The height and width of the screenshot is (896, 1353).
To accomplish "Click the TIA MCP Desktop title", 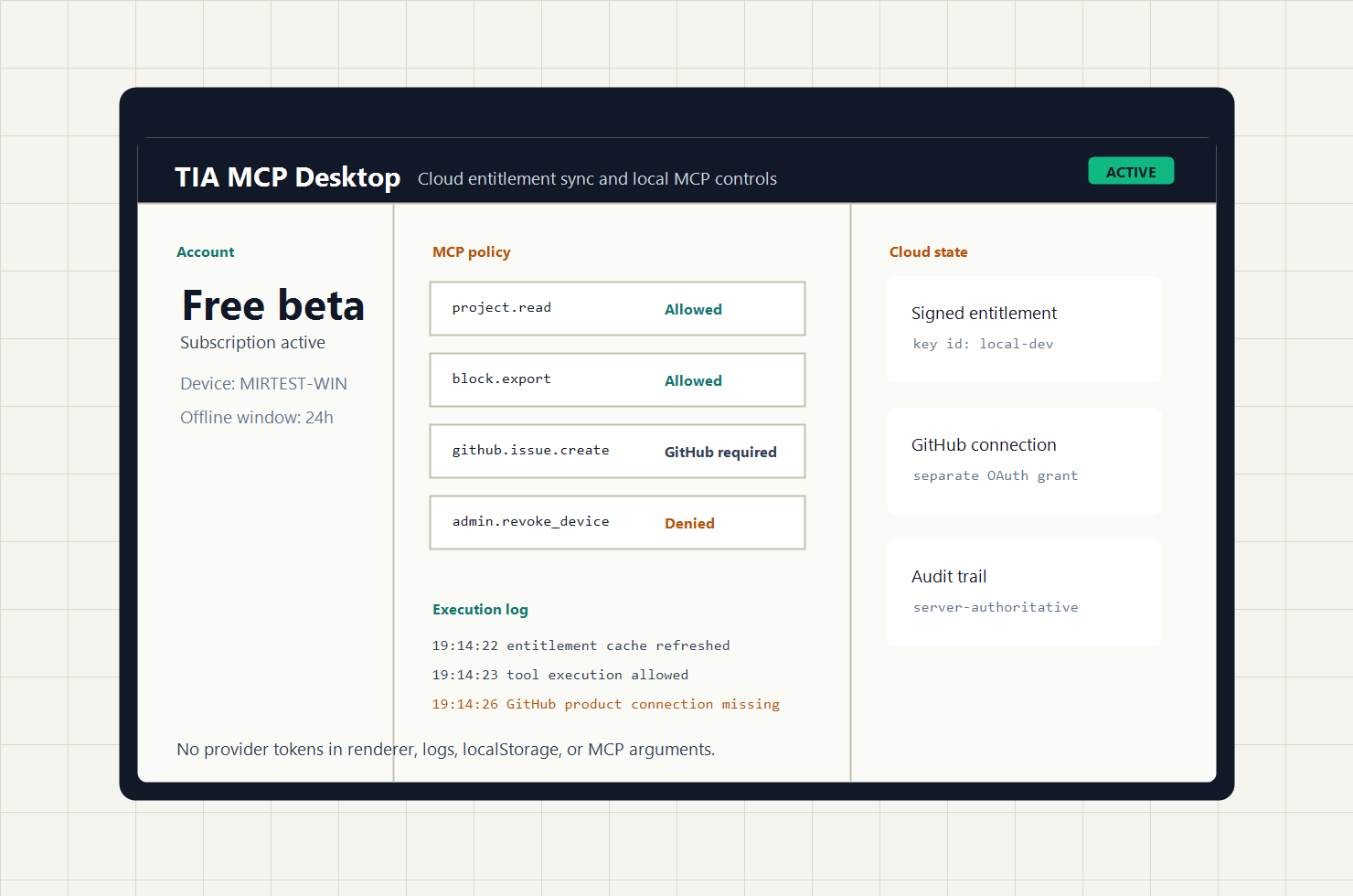I will (x=287, y=176).
